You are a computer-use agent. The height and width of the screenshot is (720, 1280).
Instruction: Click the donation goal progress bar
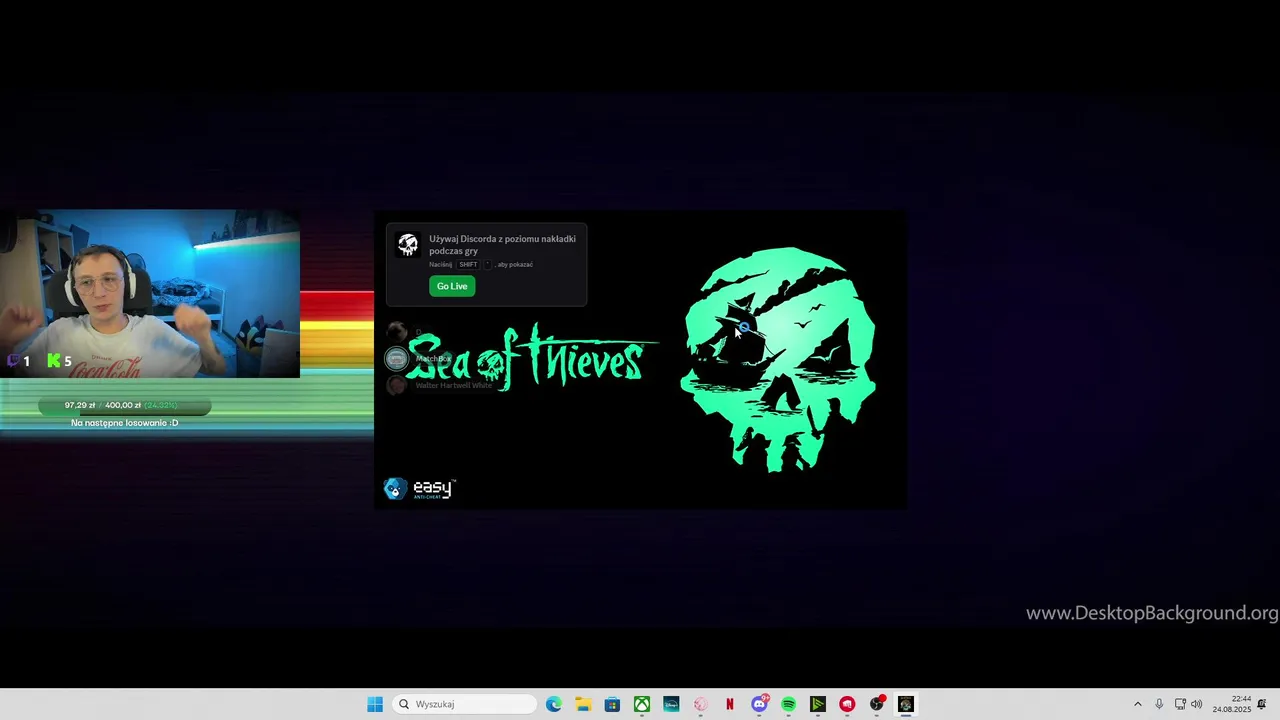coord(124,405)
